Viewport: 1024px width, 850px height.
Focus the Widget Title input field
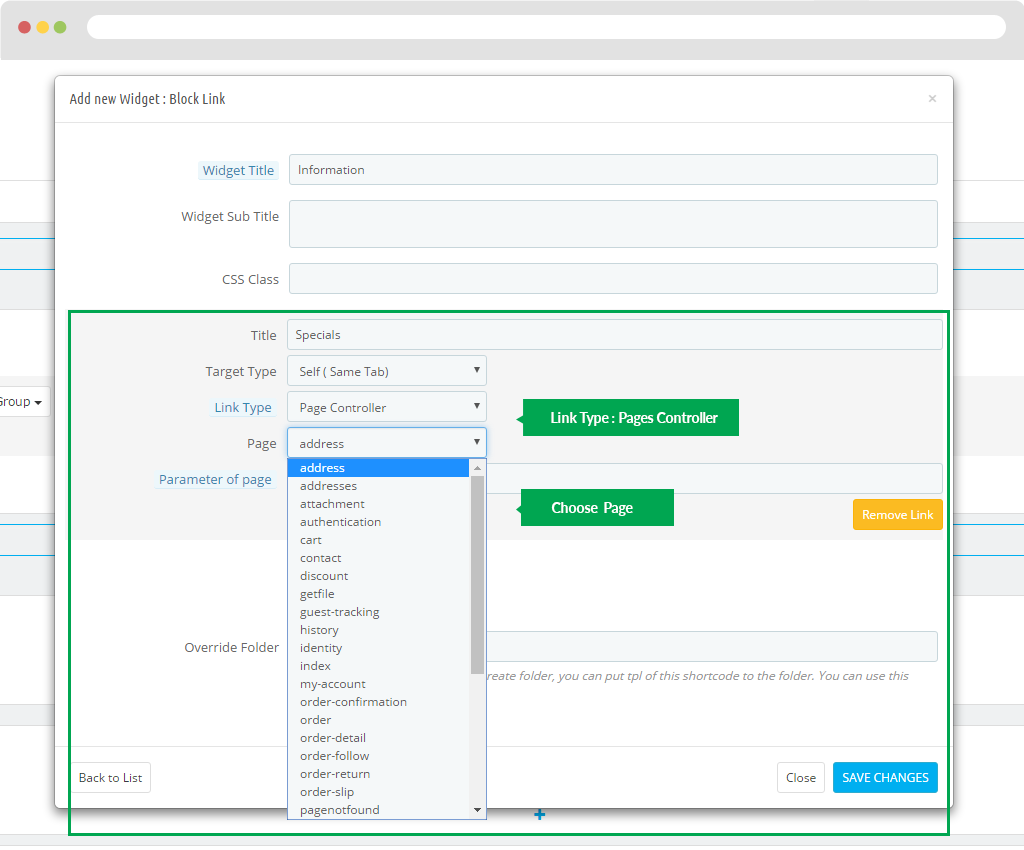point(612,170)
